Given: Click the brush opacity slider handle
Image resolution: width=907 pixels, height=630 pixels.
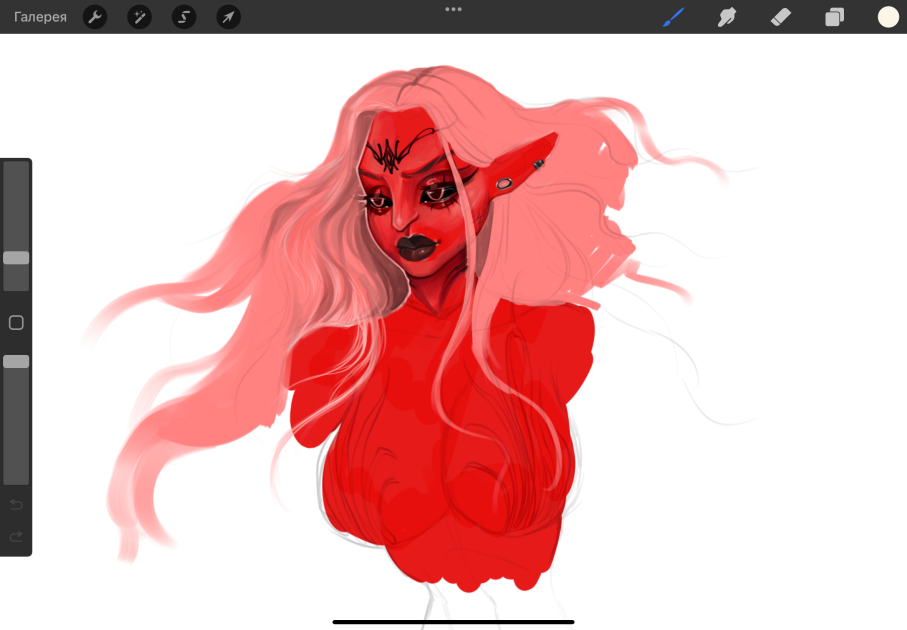Looking at the screenshot, I should pos(16,362).
